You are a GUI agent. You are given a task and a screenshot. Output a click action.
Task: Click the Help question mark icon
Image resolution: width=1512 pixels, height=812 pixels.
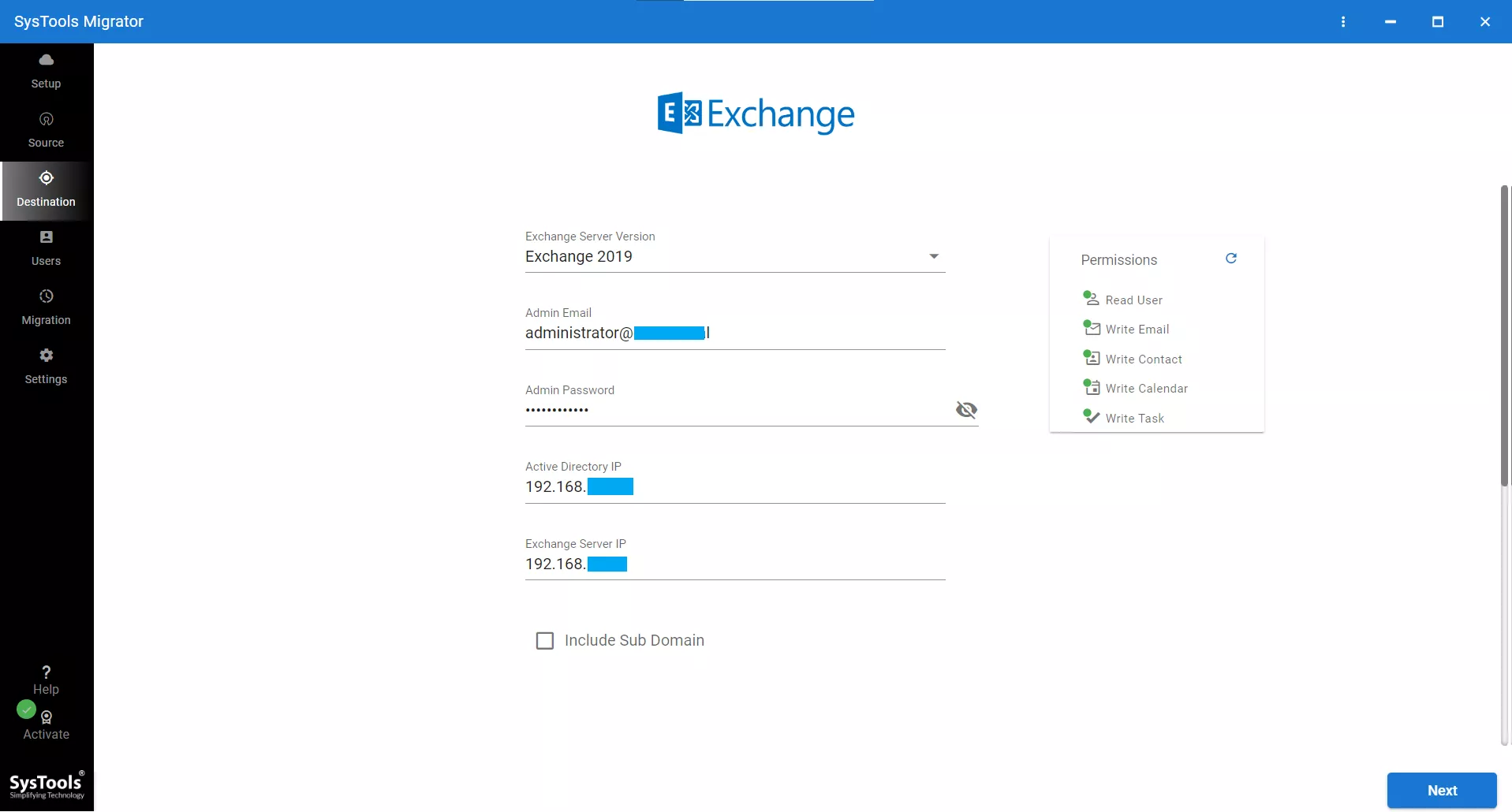point(47,672)
